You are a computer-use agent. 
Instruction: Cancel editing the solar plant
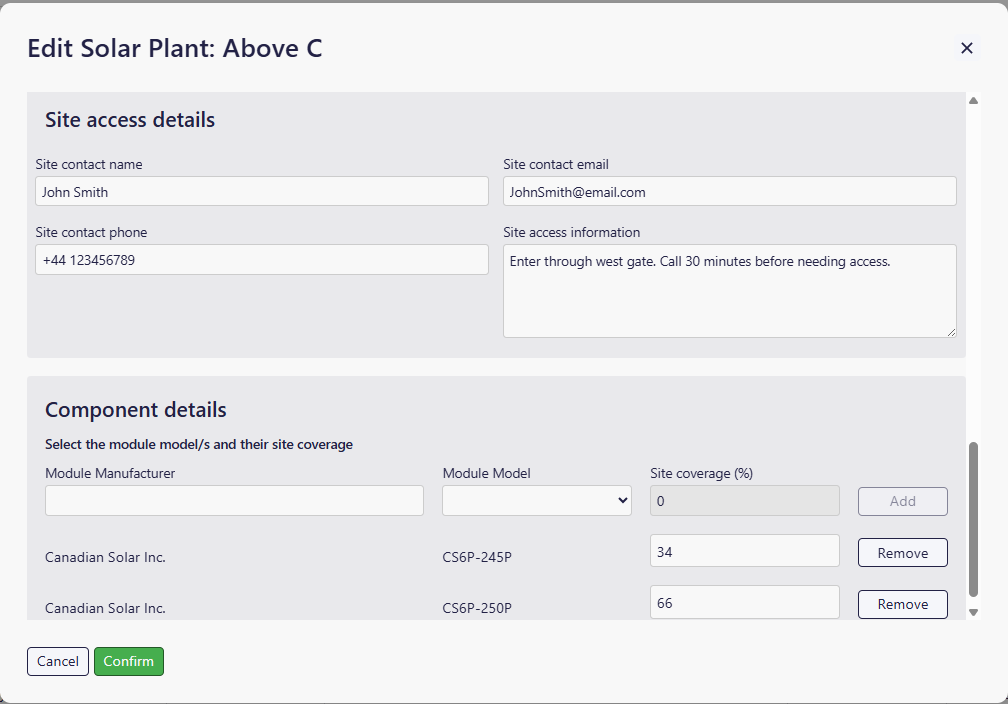[58, 661]
